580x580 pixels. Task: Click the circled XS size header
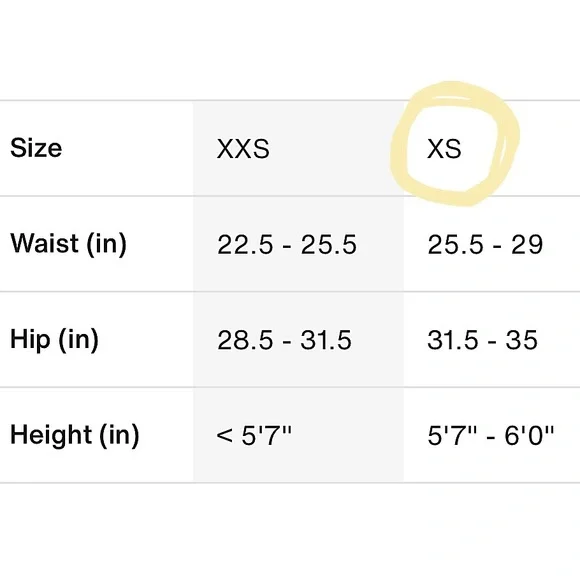coord(444,149)
